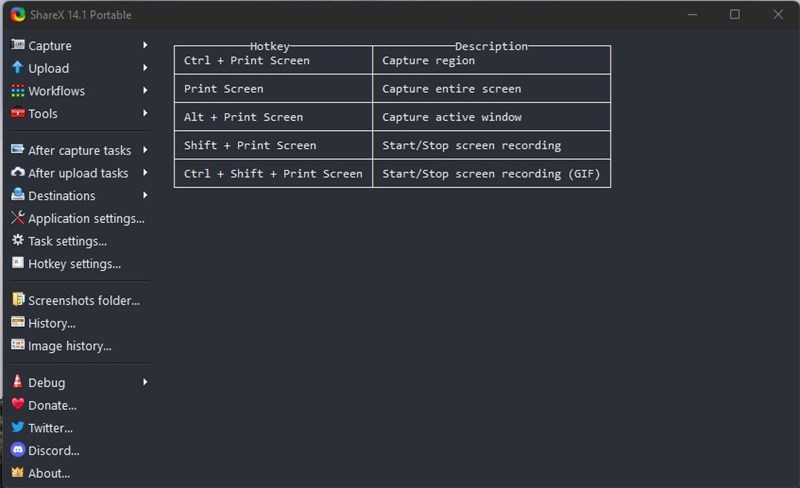Open Image history

click(69, 346)
